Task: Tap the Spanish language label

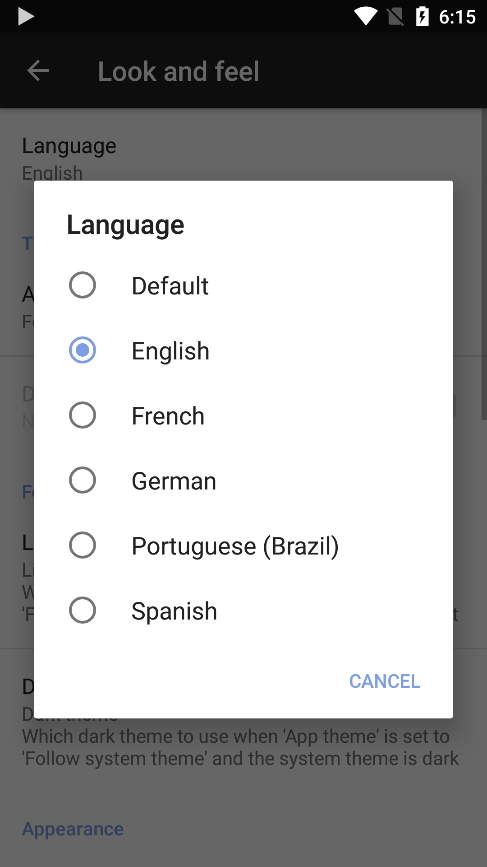Action: [174, 612]
